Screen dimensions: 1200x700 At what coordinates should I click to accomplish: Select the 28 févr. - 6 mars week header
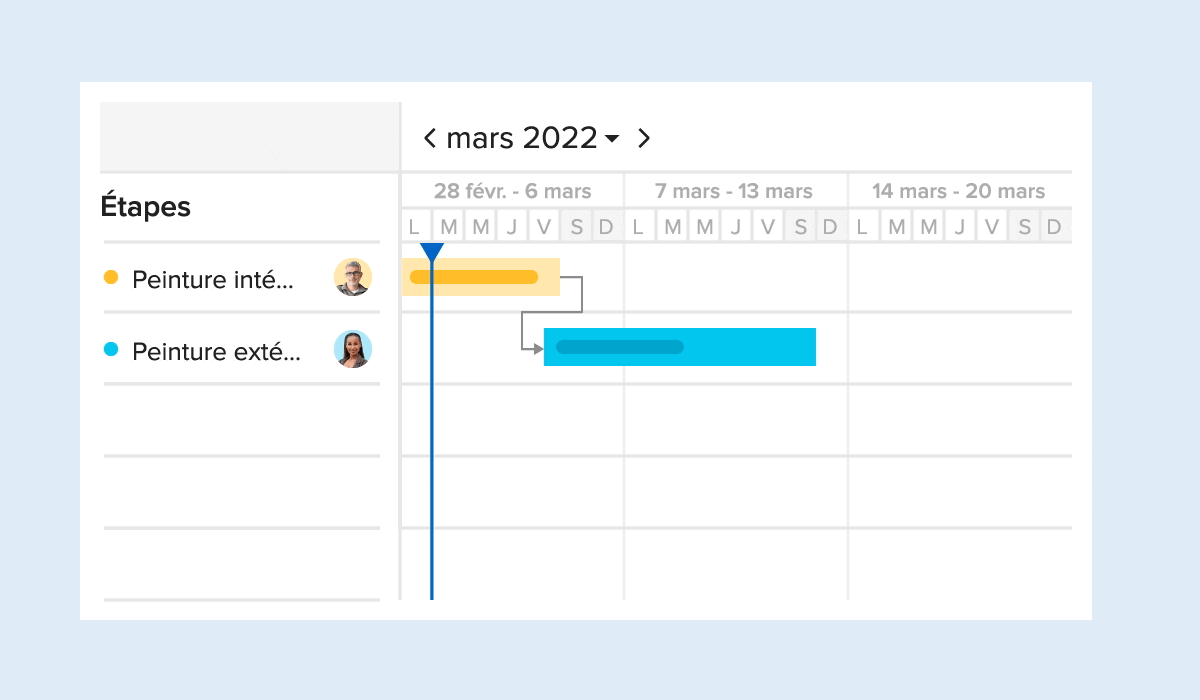point(512,191)
